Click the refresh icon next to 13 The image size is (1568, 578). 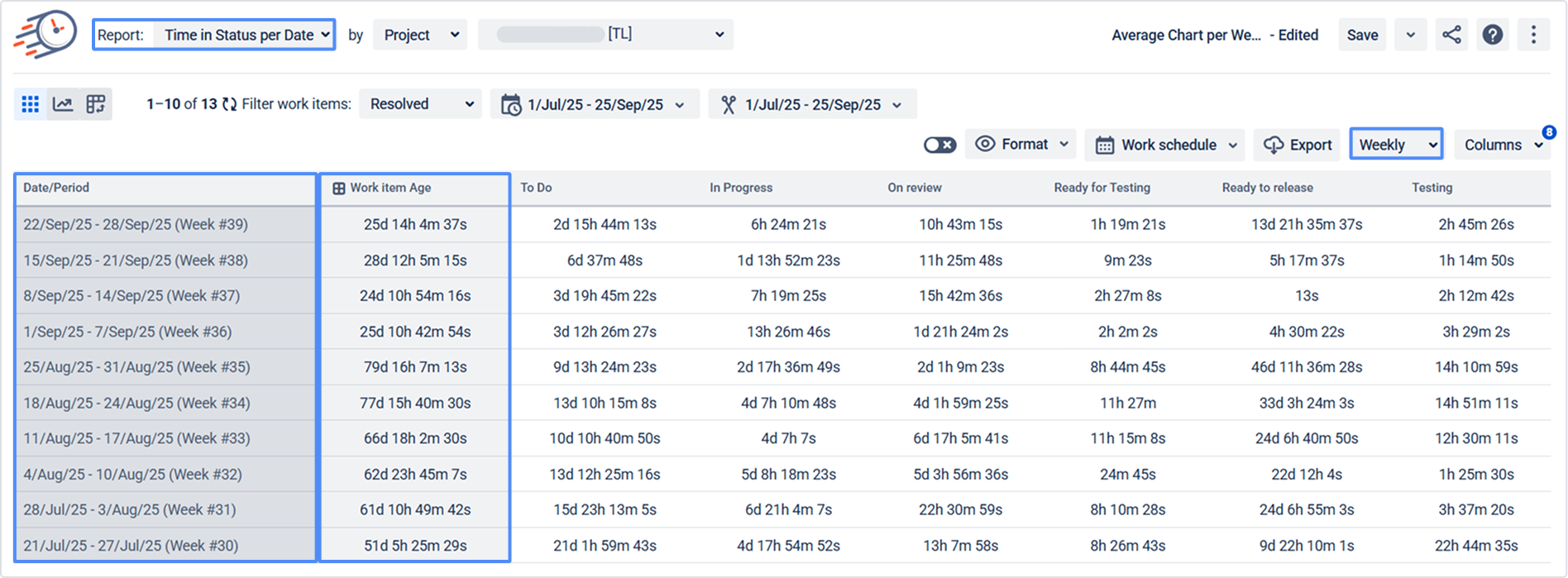tap(229, 104)
